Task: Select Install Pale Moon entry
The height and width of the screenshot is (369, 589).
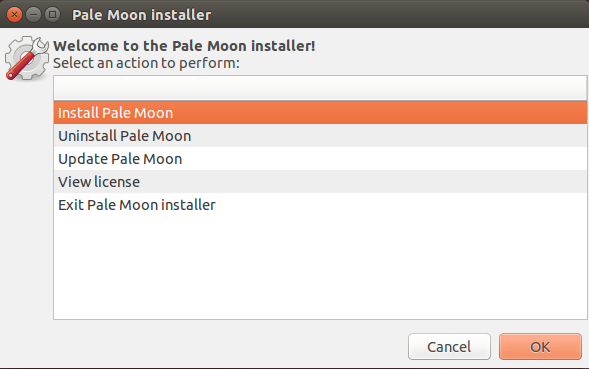Action: 320,113
